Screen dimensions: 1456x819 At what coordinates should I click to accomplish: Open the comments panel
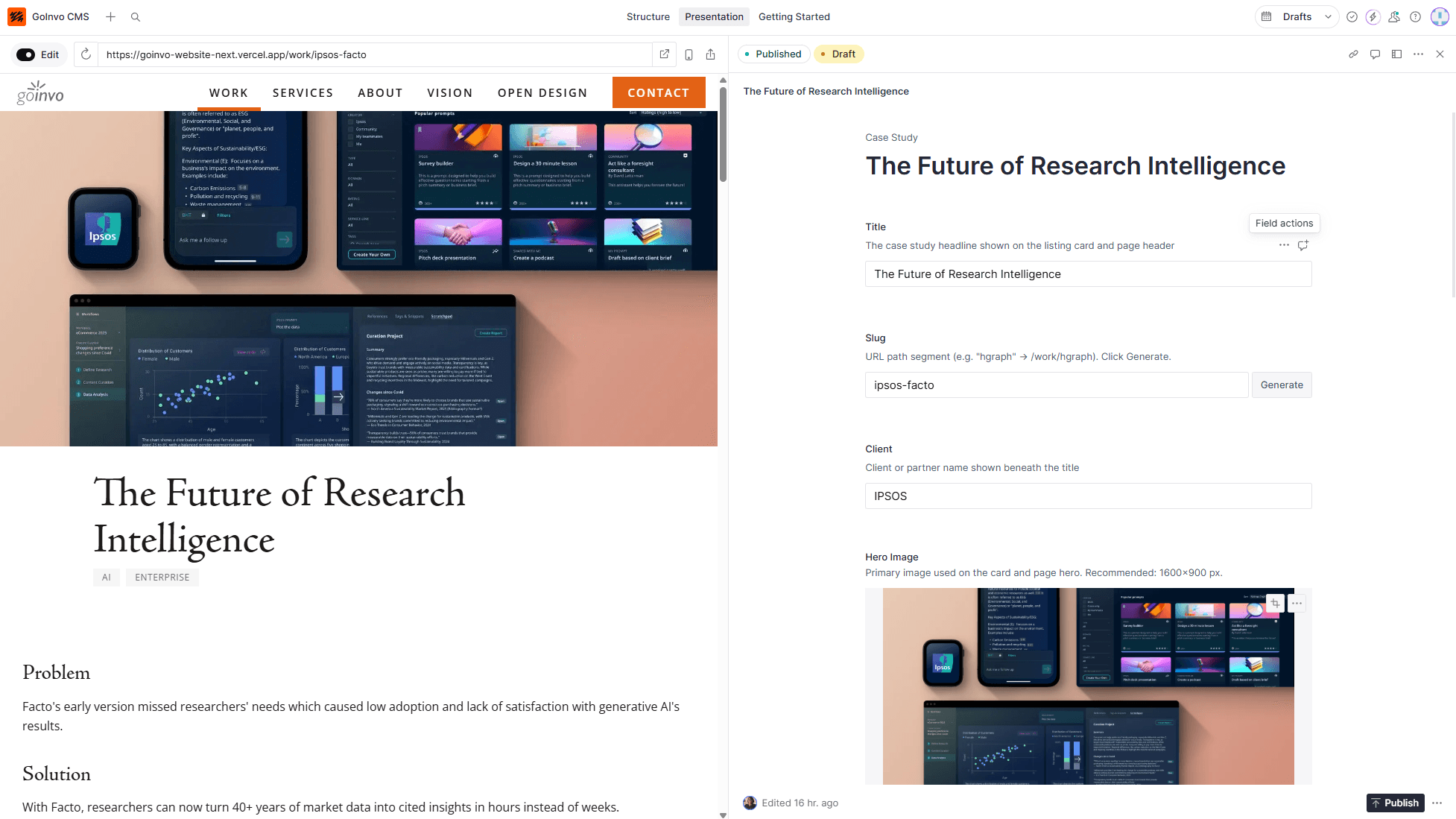pyautogui.click(x=1375, y=54)
